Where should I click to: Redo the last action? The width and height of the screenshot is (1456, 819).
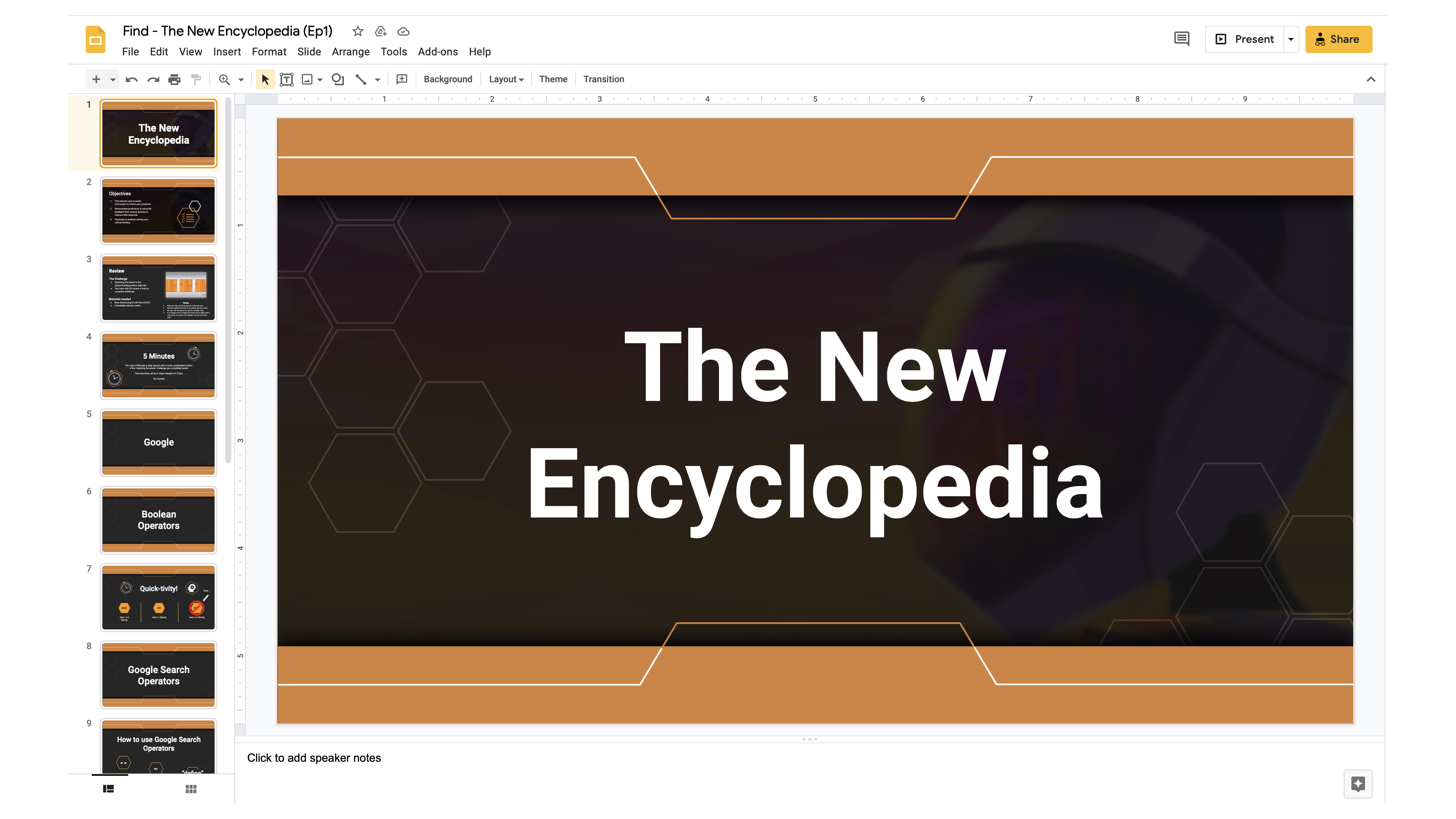[153, 79]
